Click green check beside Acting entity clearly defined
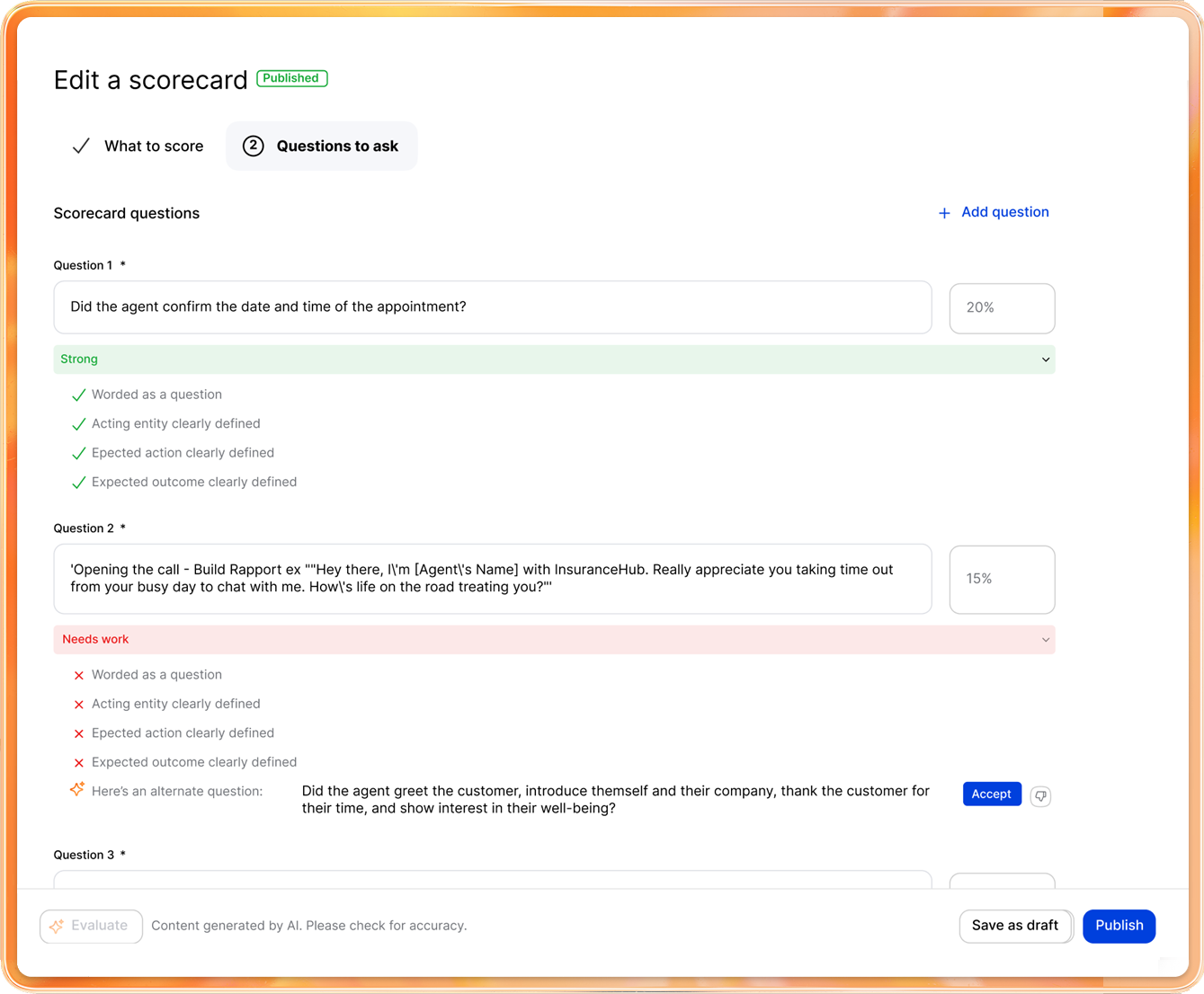This screenshot has width=1204, height=994. (79, 424)
